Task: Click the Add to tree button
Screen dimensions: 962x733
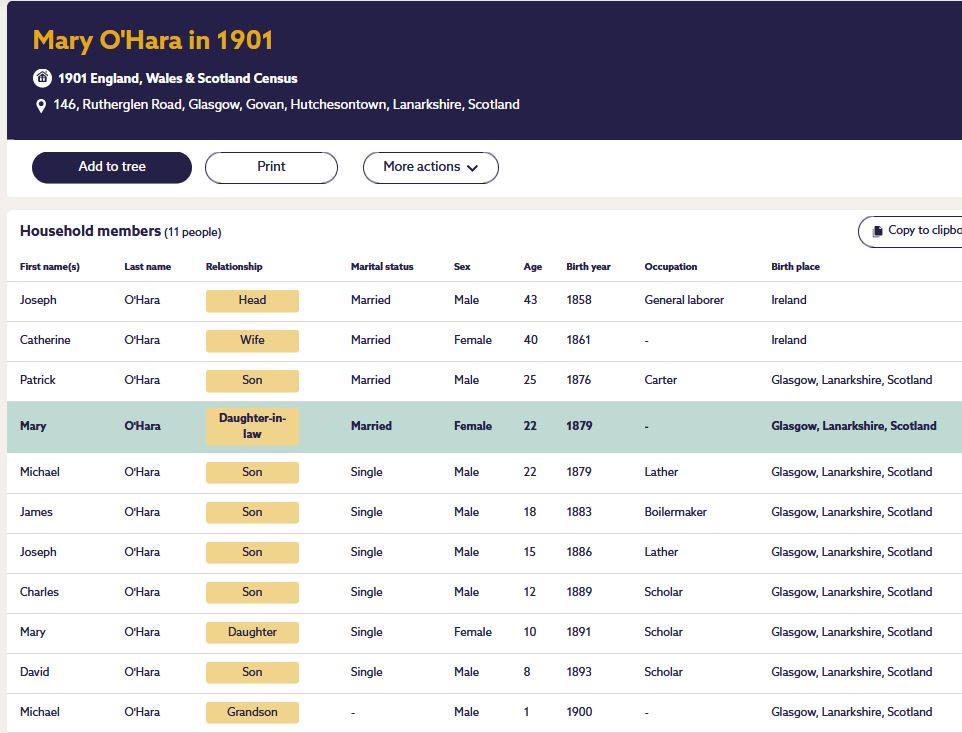Action: pyautogui.click(x=112, y=167)
